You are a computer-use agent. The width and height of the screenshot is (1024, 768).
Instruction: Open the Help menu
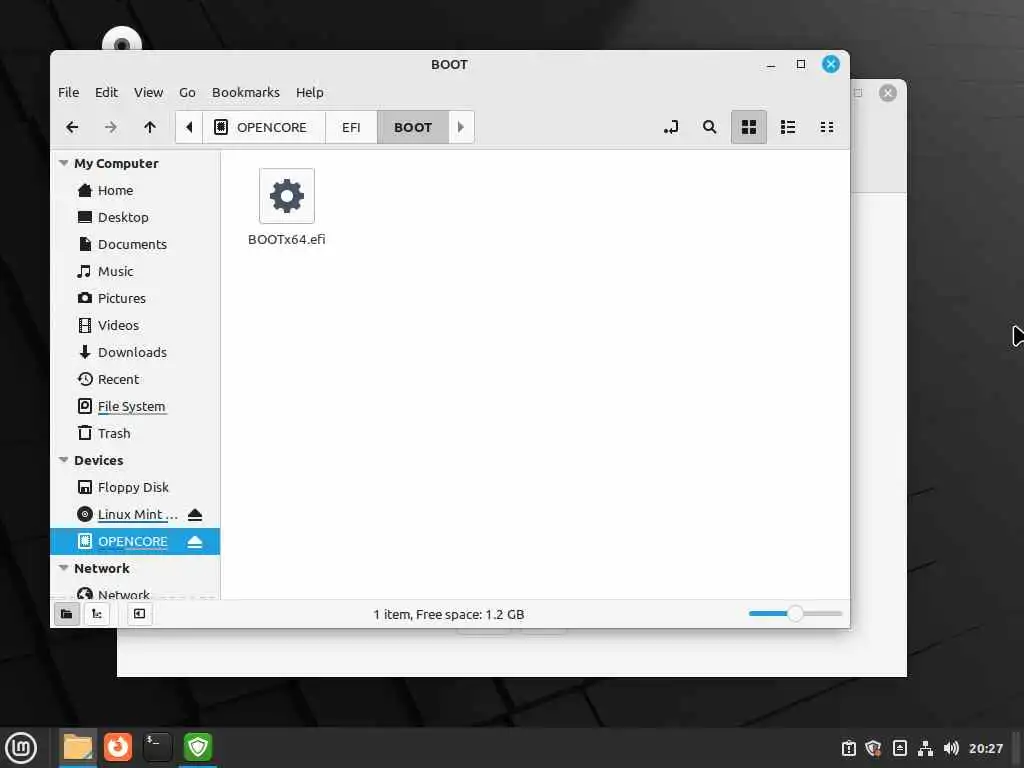click(x=310, y=93)
